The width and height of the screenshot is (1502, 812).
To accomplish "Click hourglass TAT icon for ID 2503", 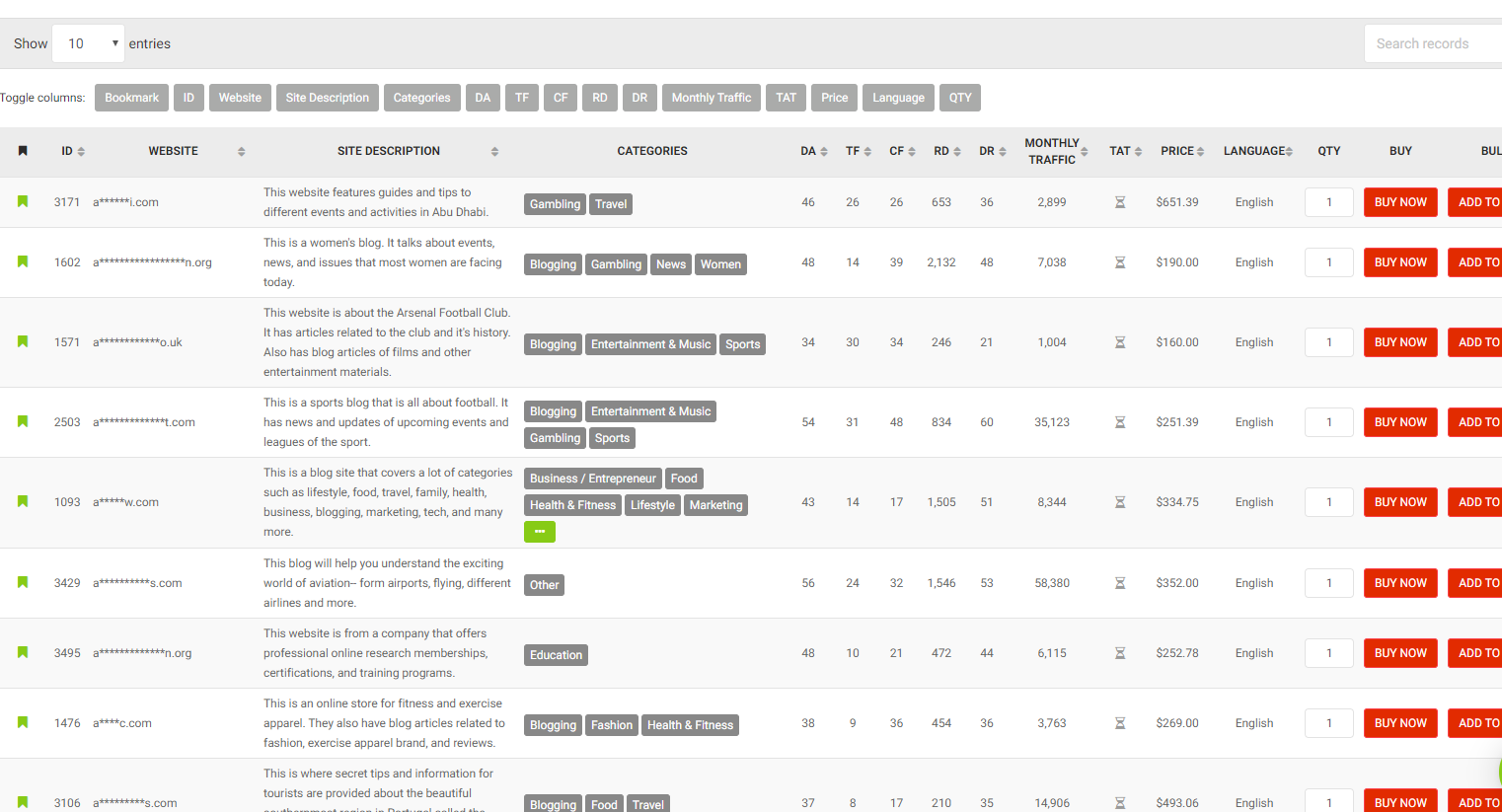I will tap(1120, 422).
